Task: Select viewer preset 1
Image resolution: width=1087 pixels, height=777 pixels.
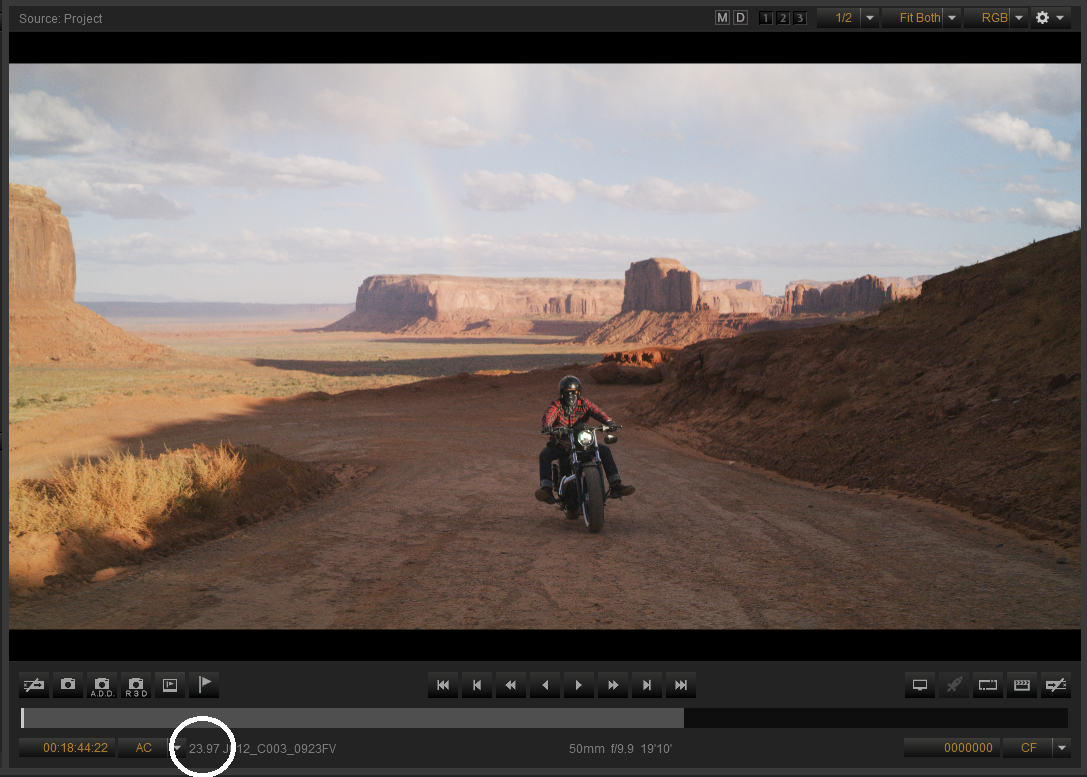Action: (x=765, y=18)
